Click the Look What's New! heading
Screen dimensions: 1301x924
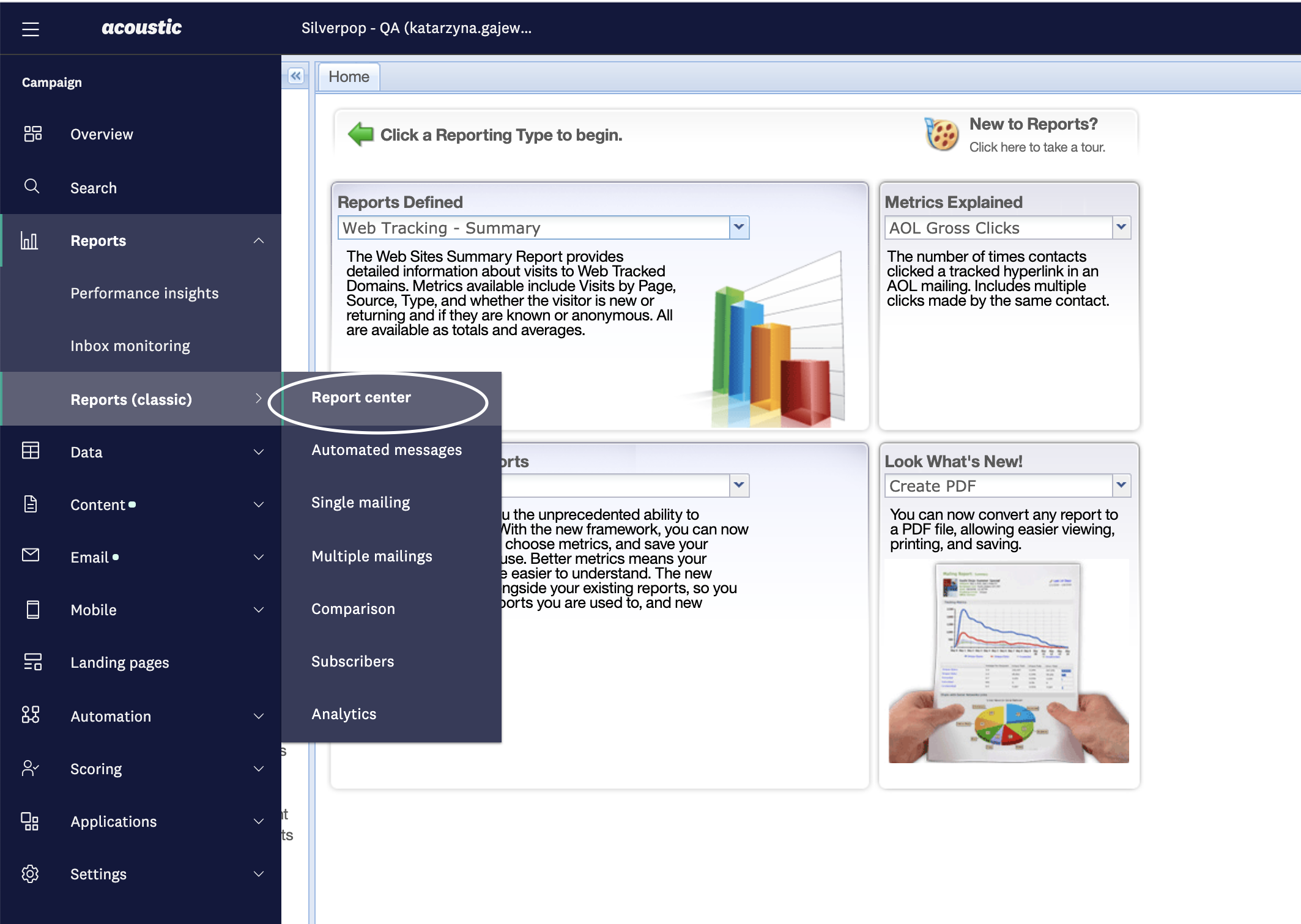(954, 461)
